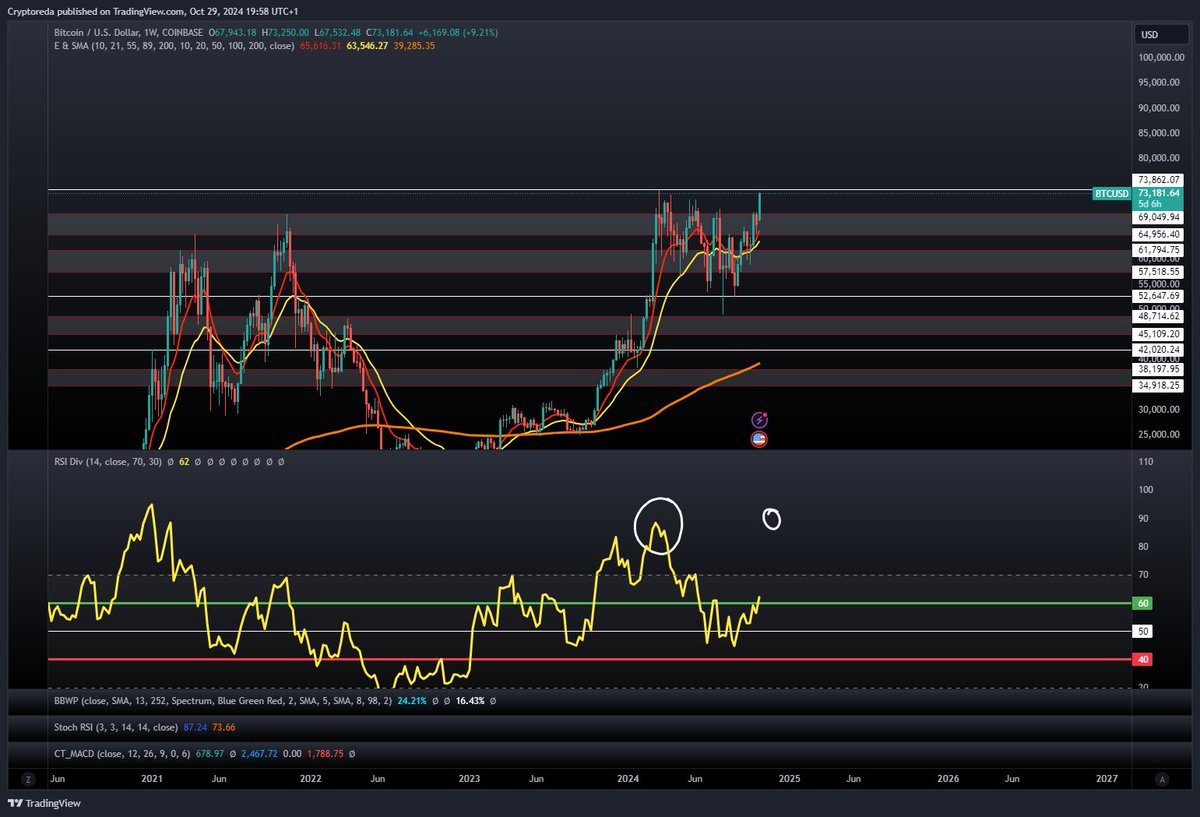The image size is (1200, 817).
Task: Open the US flag economic event marker
Action: click(x=760, y=439)
